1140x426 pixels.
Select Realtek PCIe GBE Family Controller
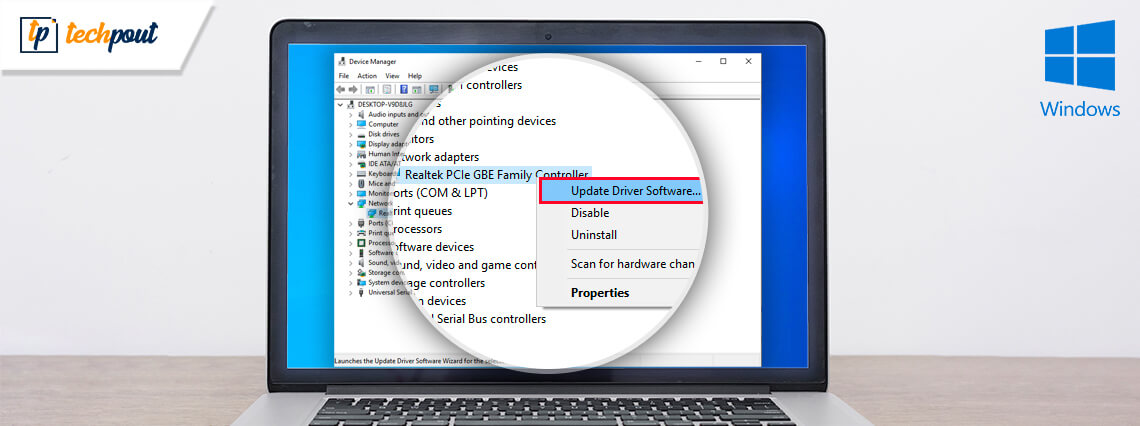[496, 175]
